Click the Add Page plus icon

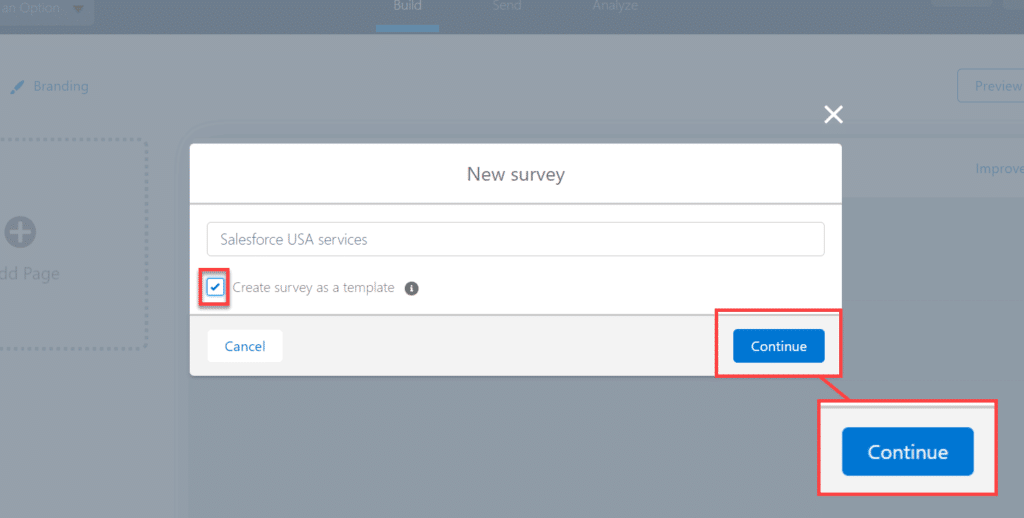coord(20,233)
